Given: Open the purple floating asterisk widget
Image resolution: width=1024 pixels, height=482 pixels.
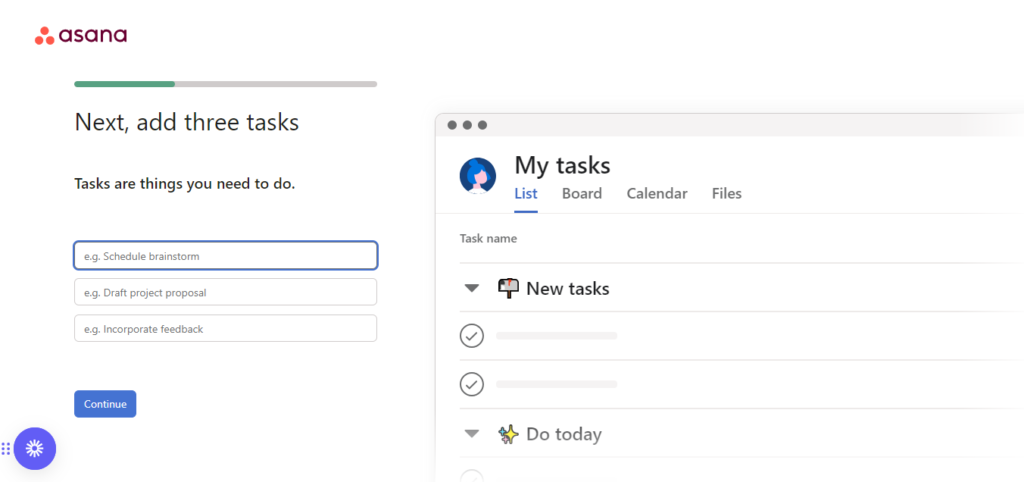Looking at the screenshot, I should pos(35,449).
